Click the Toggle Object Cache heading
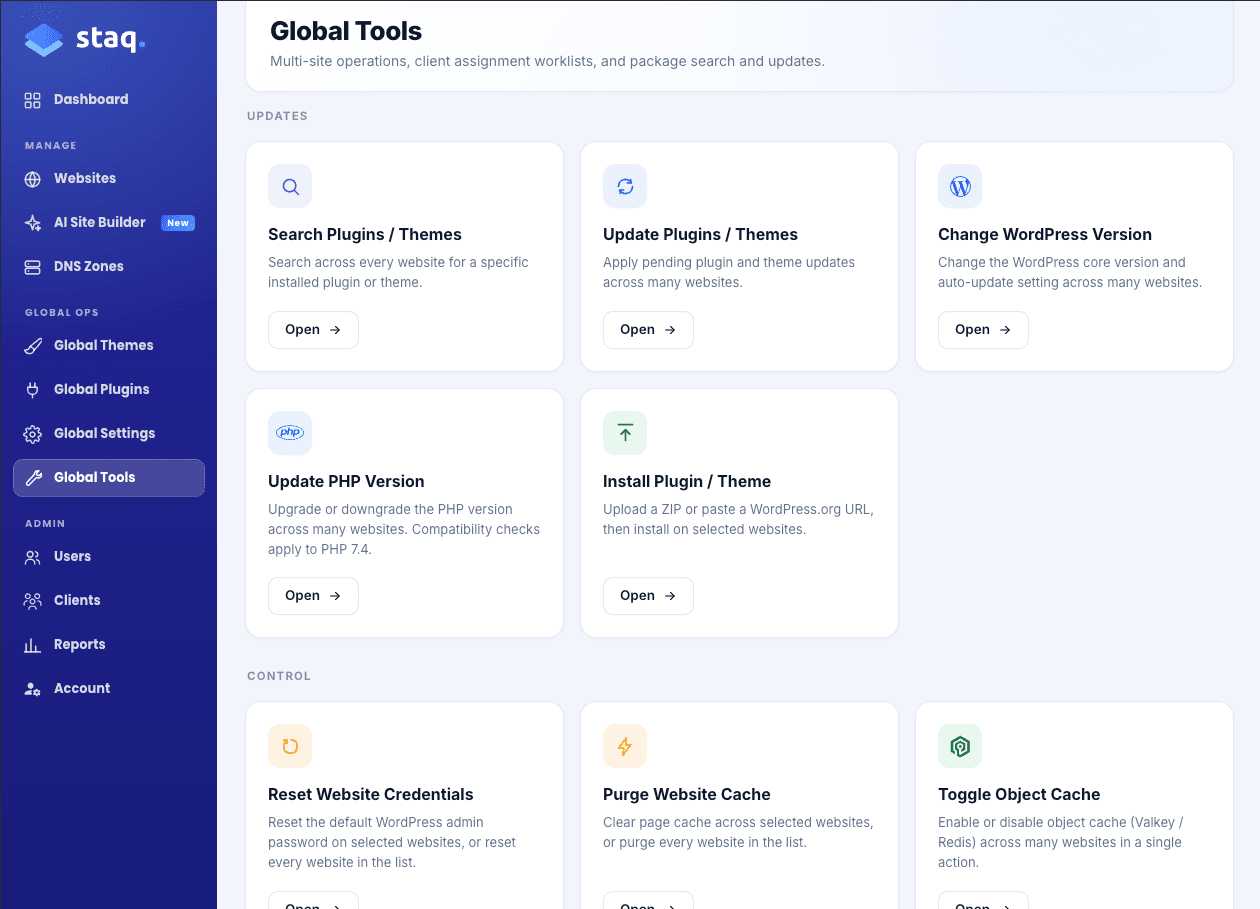 tap(1019, 794)
